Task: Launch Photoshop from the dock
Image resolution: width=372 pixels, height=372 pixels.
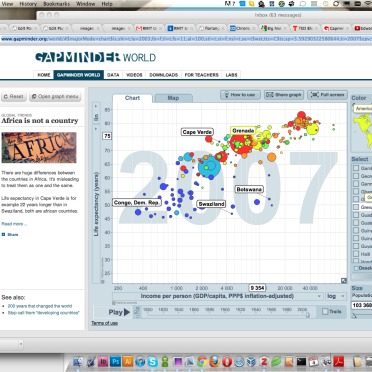Action: coord(115,362)
